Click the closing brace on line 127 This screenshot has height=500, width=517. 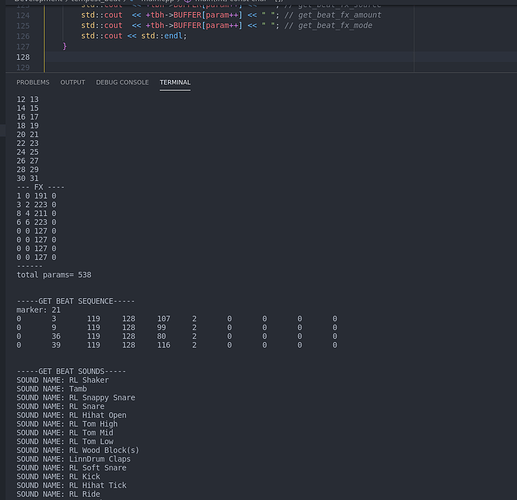tap(65, 46)
